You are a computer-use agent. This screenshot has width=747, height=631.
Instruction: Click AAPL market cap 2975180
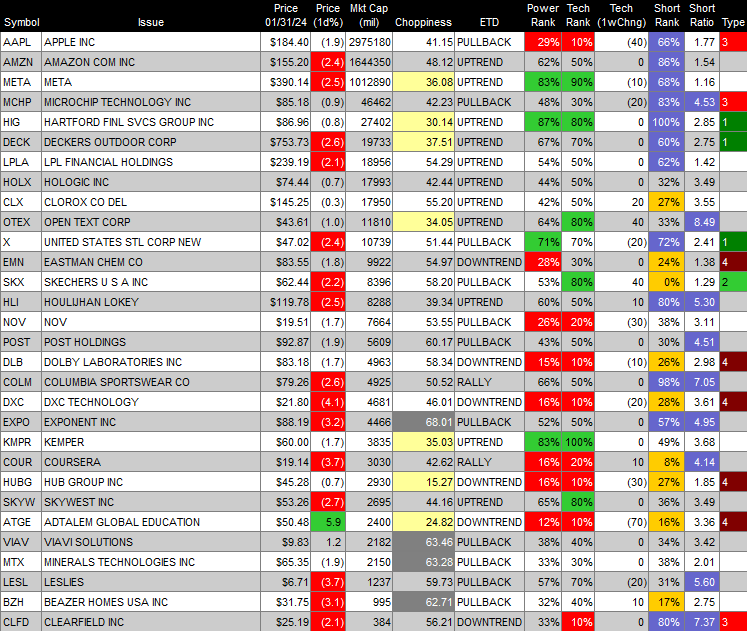click(x=369, y=42)
